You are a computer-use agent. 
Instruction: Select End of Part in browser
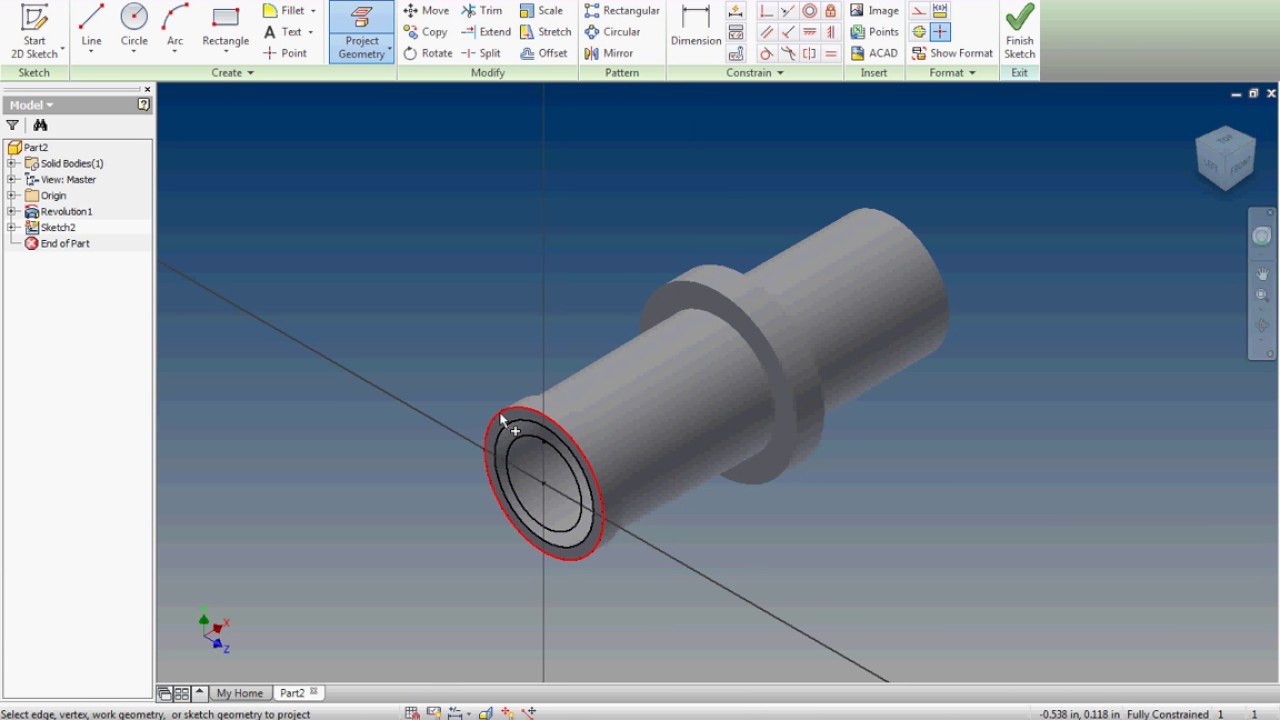click(x=57, y=243)
